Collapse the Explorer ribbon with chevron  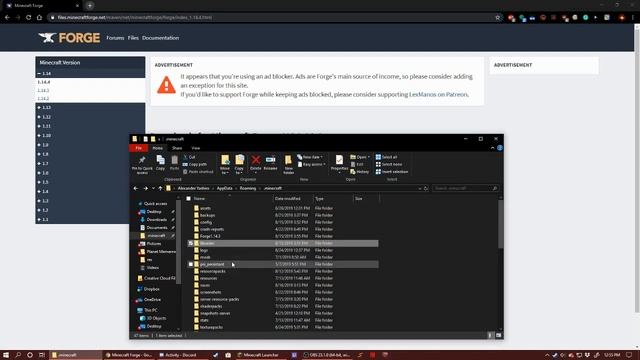492,148
